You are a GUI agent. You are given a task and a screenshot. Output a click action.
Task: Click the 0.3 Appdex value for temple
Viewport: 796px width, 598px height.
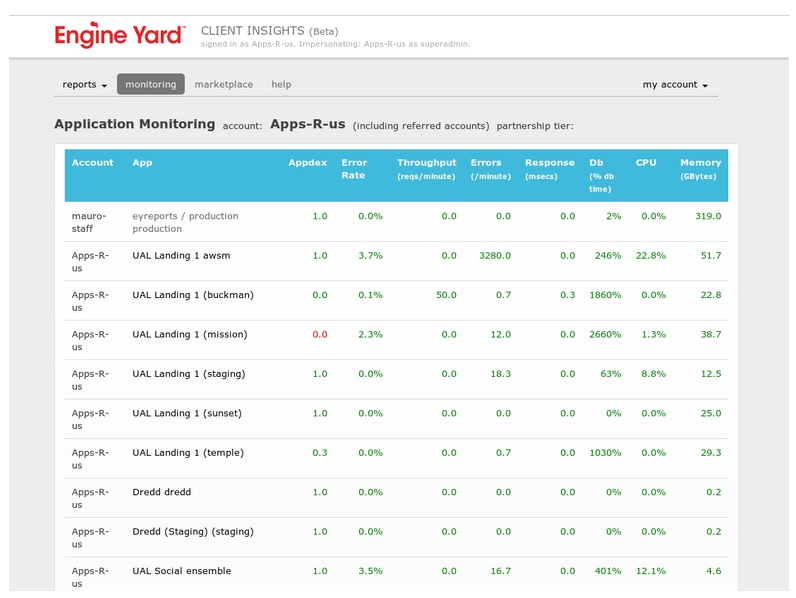(x=320, y=453)
